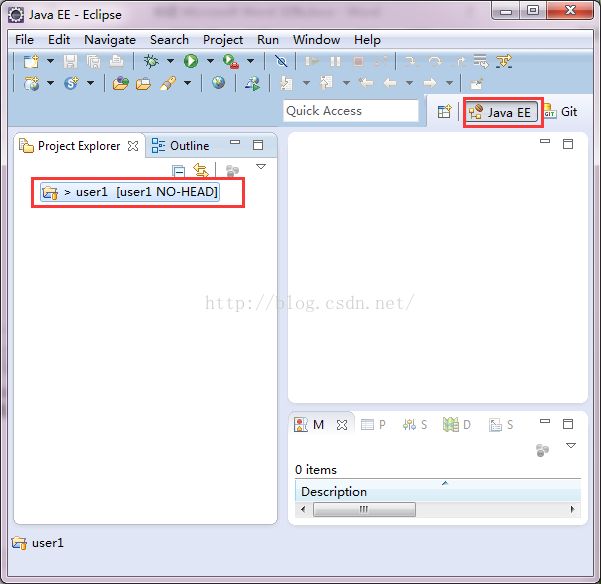Click the Drop To Frame icon
Viewport: 601px width, 584px height.
click(x=480, y=61)
